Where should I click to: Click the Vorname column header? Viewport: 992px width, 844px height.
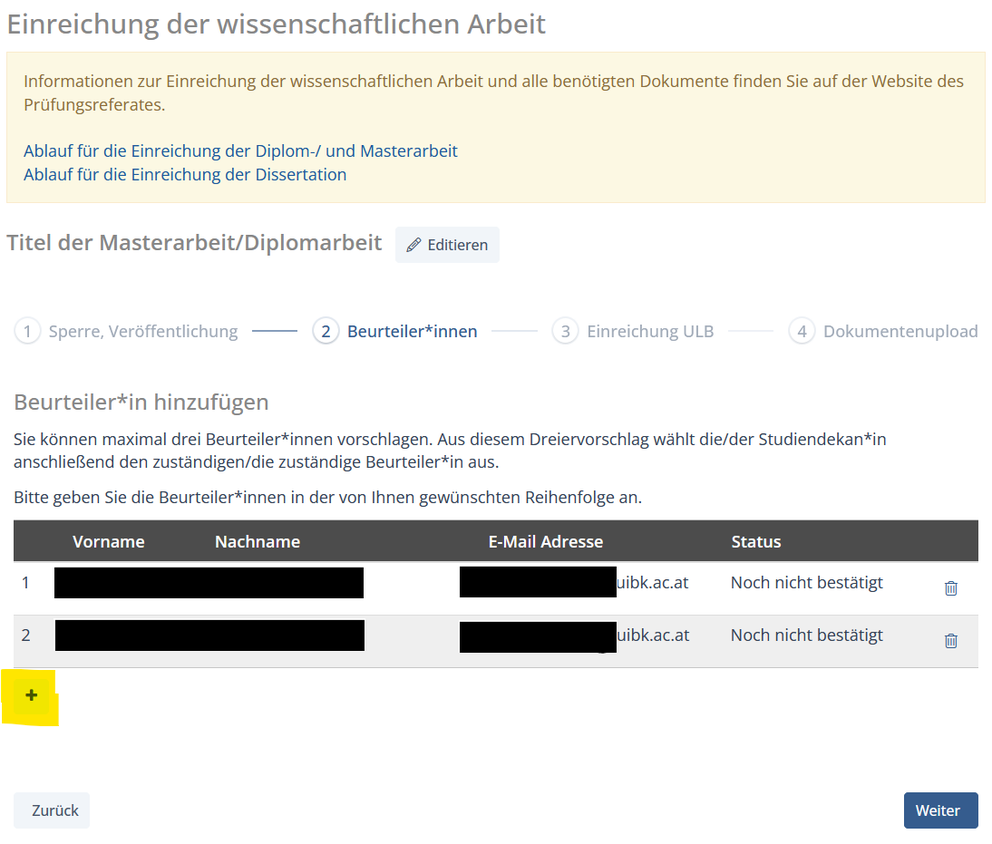(108, 541)
